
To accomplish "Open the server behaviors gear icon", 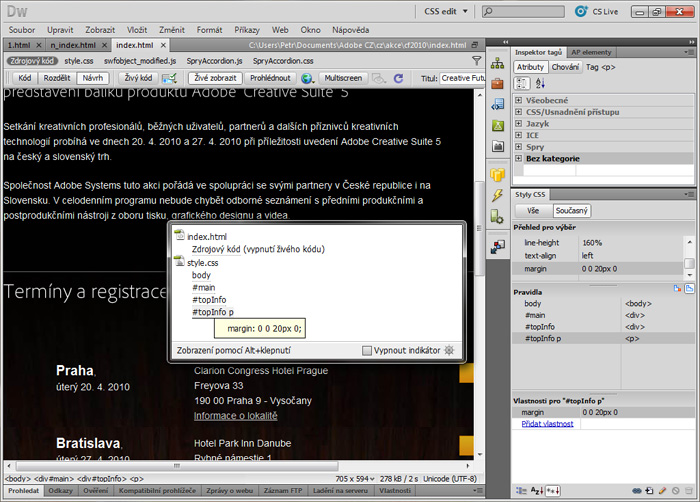I will click(497, 217).
